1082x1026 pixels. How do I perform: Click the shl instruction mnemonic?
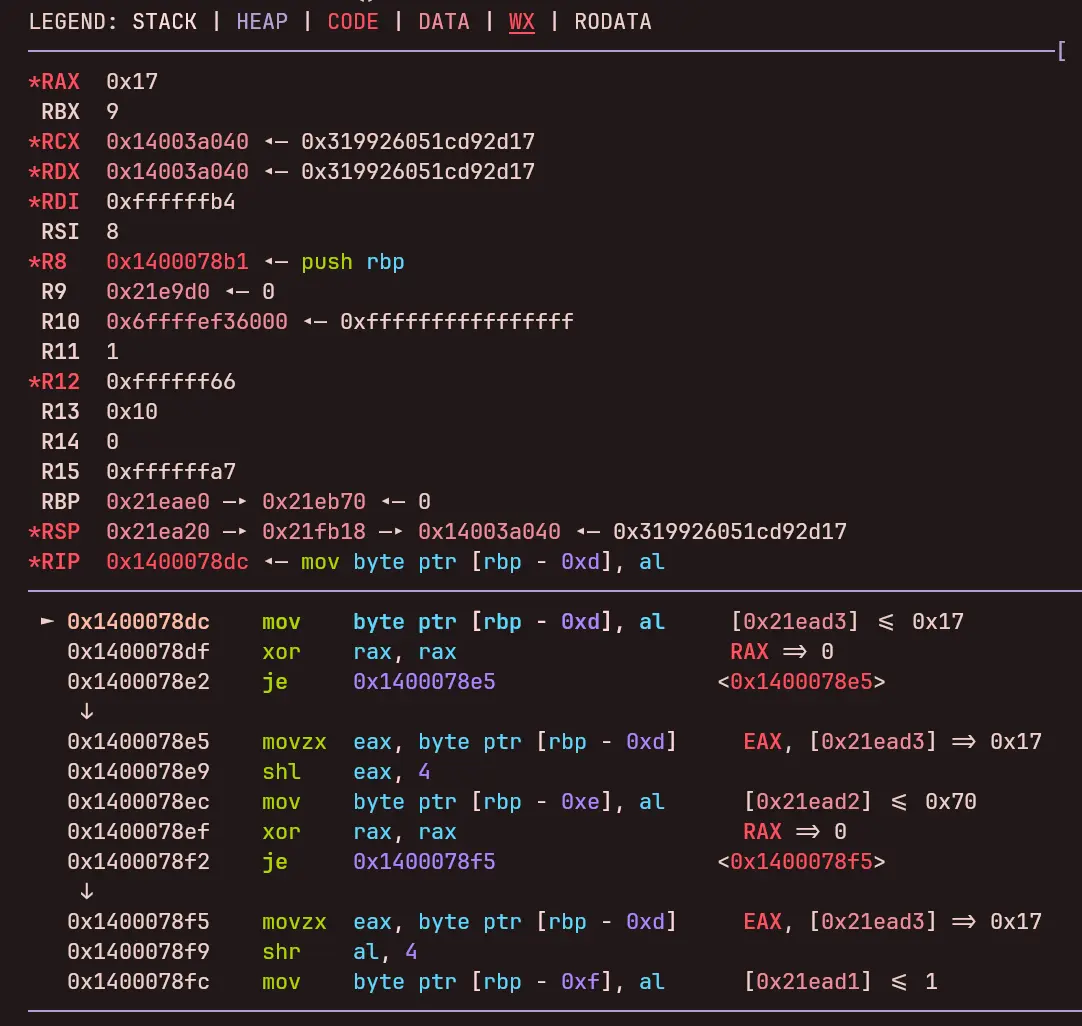tap(281, 772)
